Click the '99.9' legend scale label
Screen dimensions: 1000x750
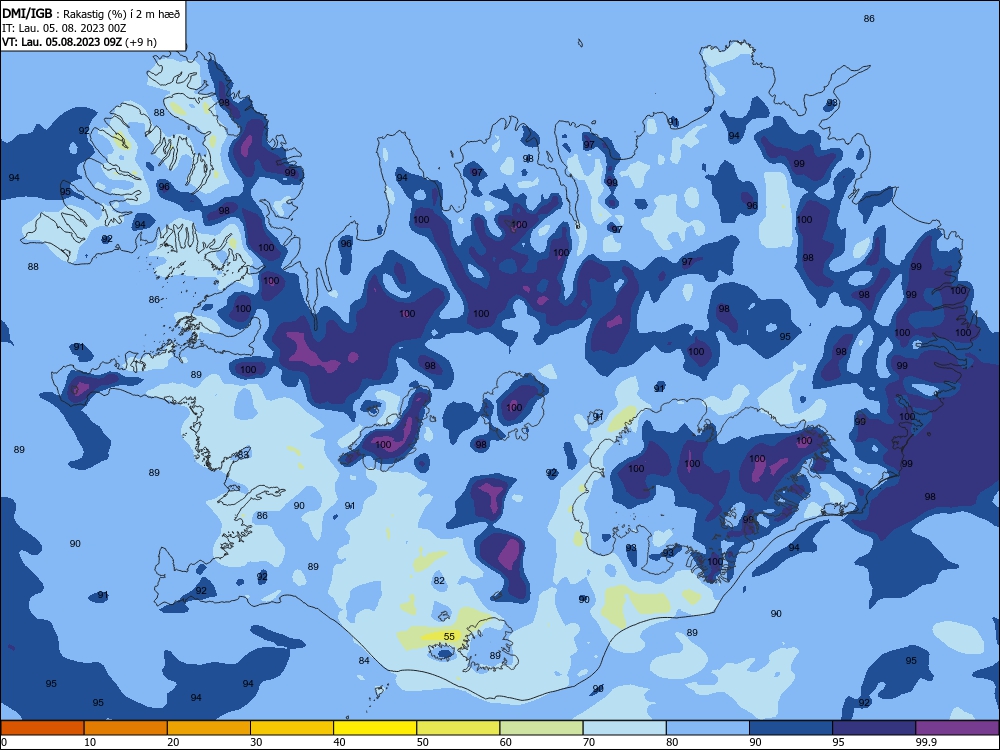pyautogui.click(x=926, y=742)
